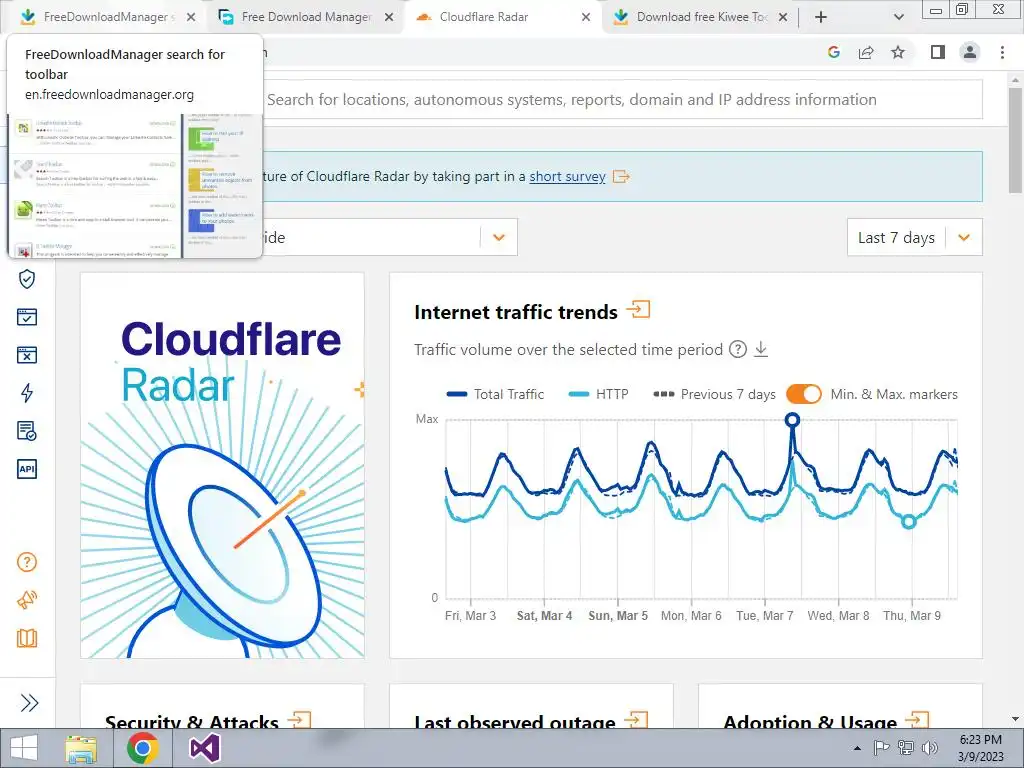Close the Kiwee Toolbar tab

coord(783,17)
